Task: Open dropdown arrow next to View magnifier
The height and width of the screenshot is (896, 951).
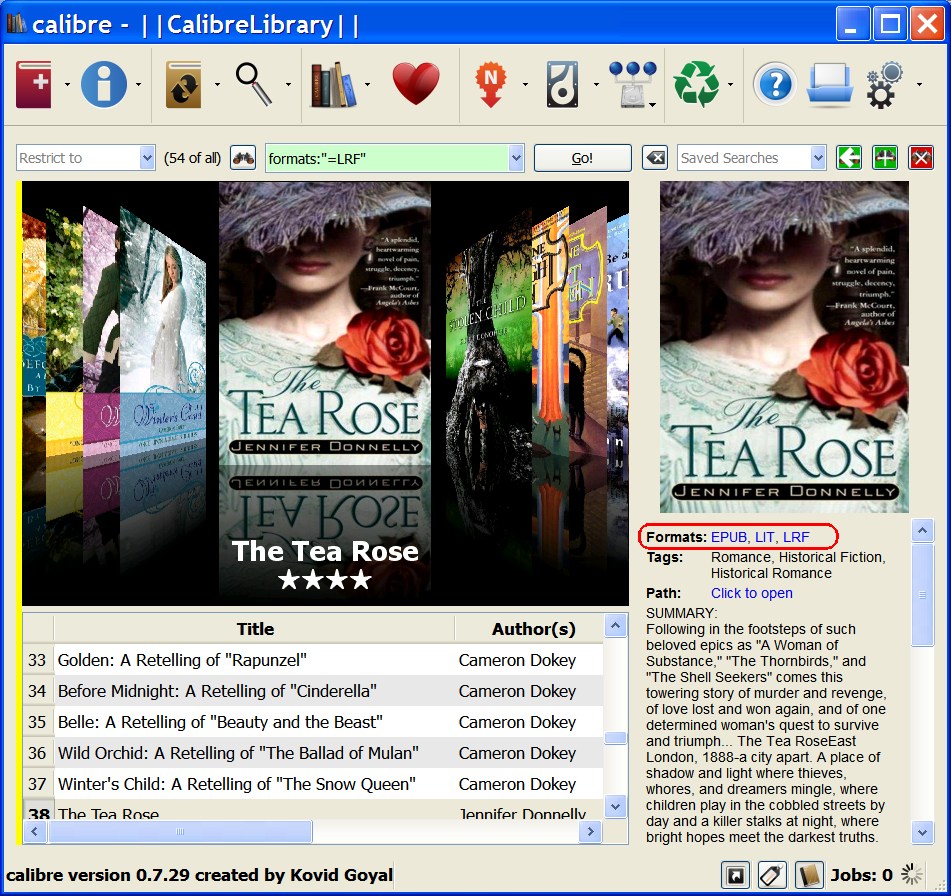Action: pyautogui.click(x=288, y=84)
